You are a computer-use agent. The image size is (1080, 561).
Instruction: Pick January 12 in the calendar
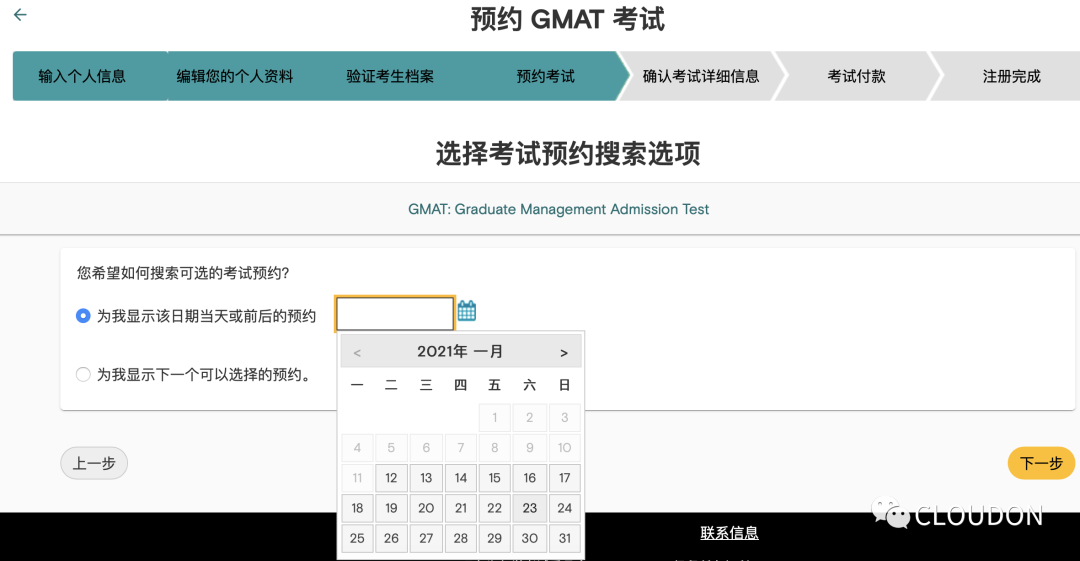pos(391,478)
